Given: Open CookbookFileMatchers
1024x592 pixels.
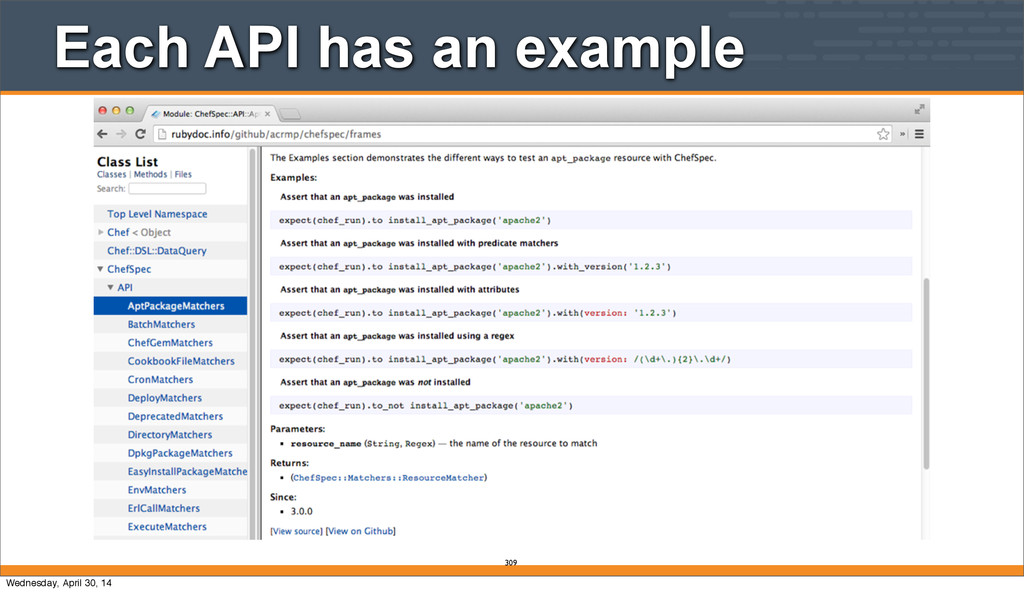Looking at the screenshot, I should point(181,361).
